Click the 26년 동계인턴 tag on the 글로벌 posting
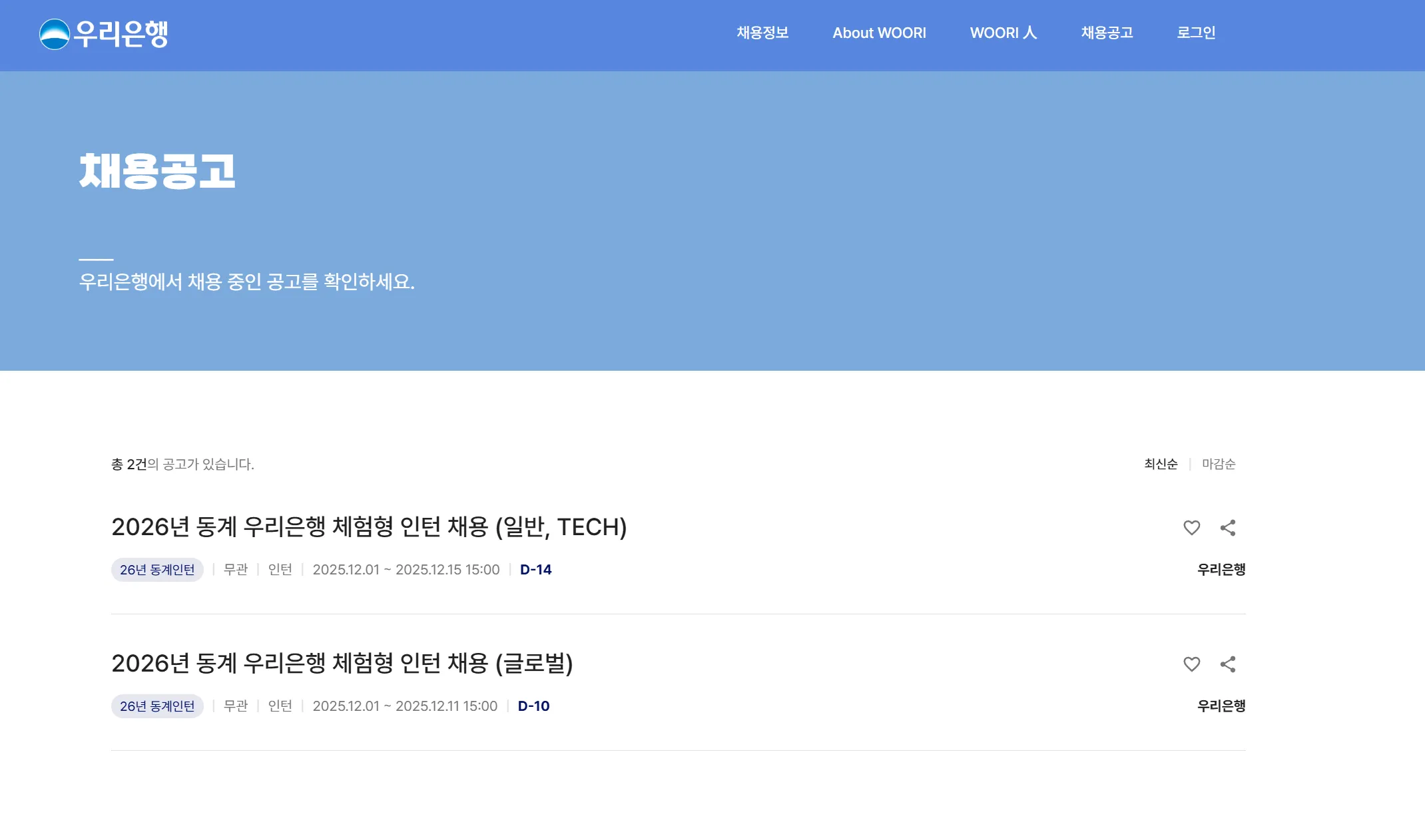The image size is (1425, 840). (x=157, y=706)
